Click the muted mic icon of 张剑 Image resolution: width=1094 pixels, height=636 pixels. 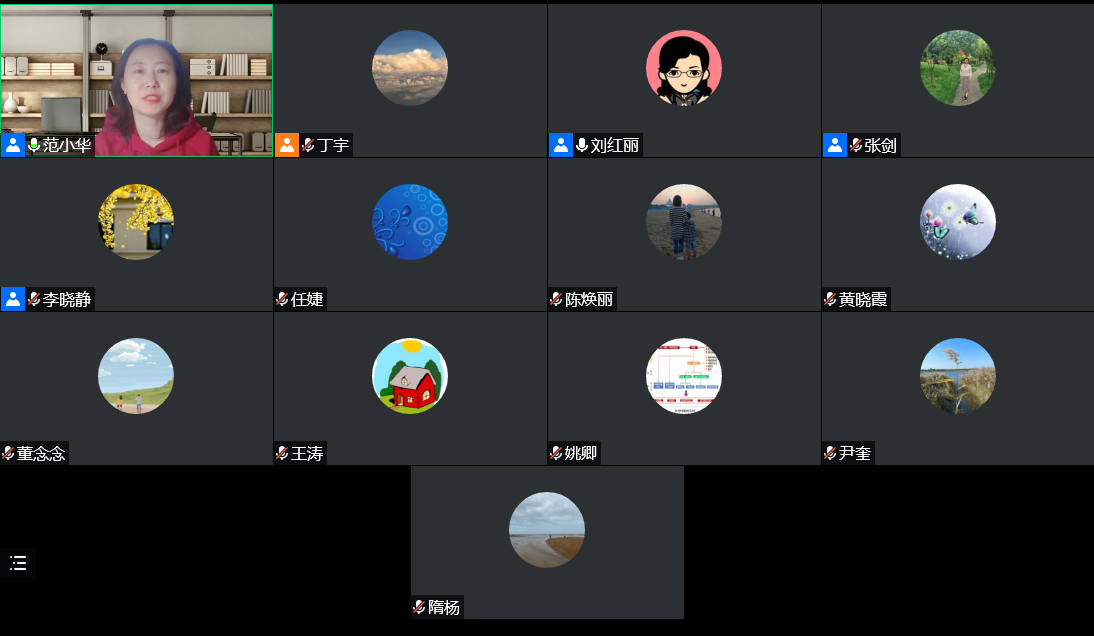pyautogui.click(x=855, y=145)
